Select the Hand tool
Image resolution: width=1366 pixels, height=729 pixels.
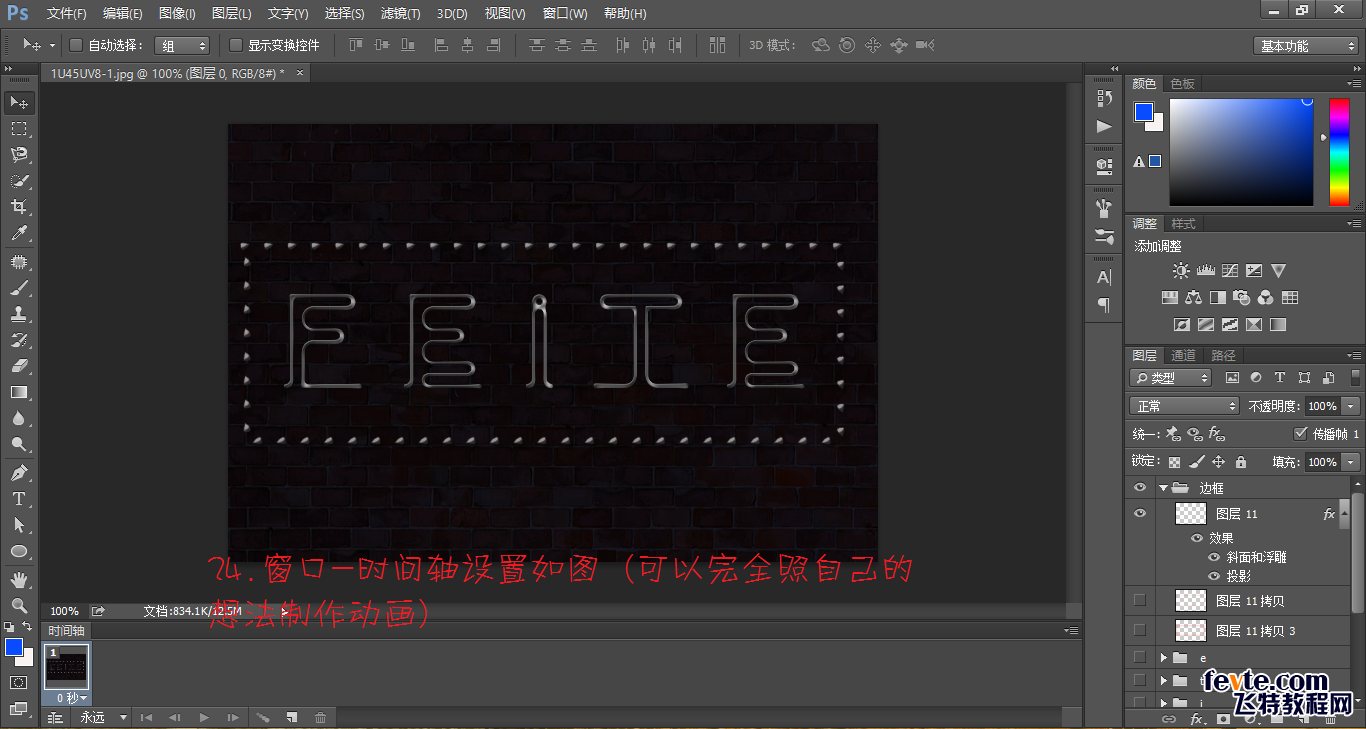point(19,578)
